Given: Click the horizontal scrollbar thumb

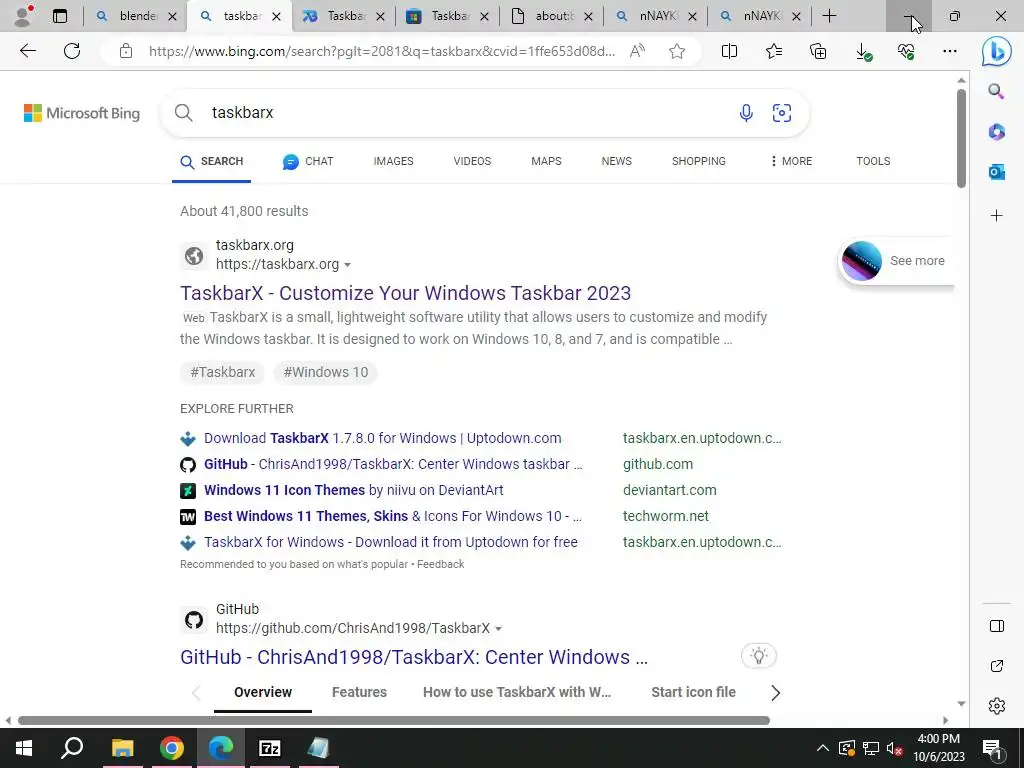Looking at the screenshot, I should tap(394, 720).
